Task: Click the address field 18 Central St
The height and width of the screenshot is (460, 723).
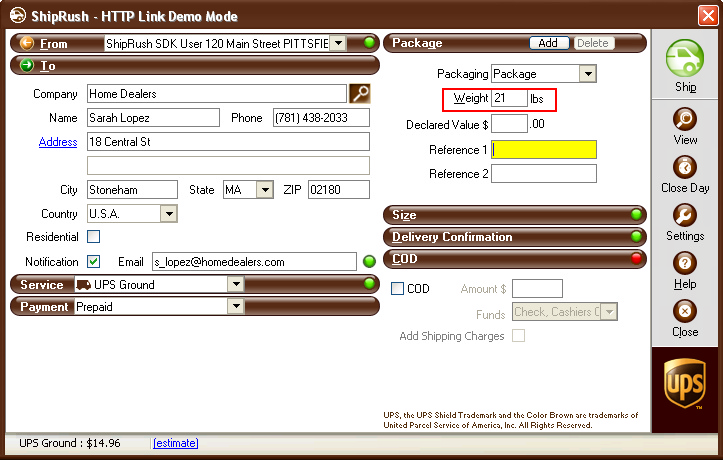Action: pyautogui.click(x=228, y=142)
